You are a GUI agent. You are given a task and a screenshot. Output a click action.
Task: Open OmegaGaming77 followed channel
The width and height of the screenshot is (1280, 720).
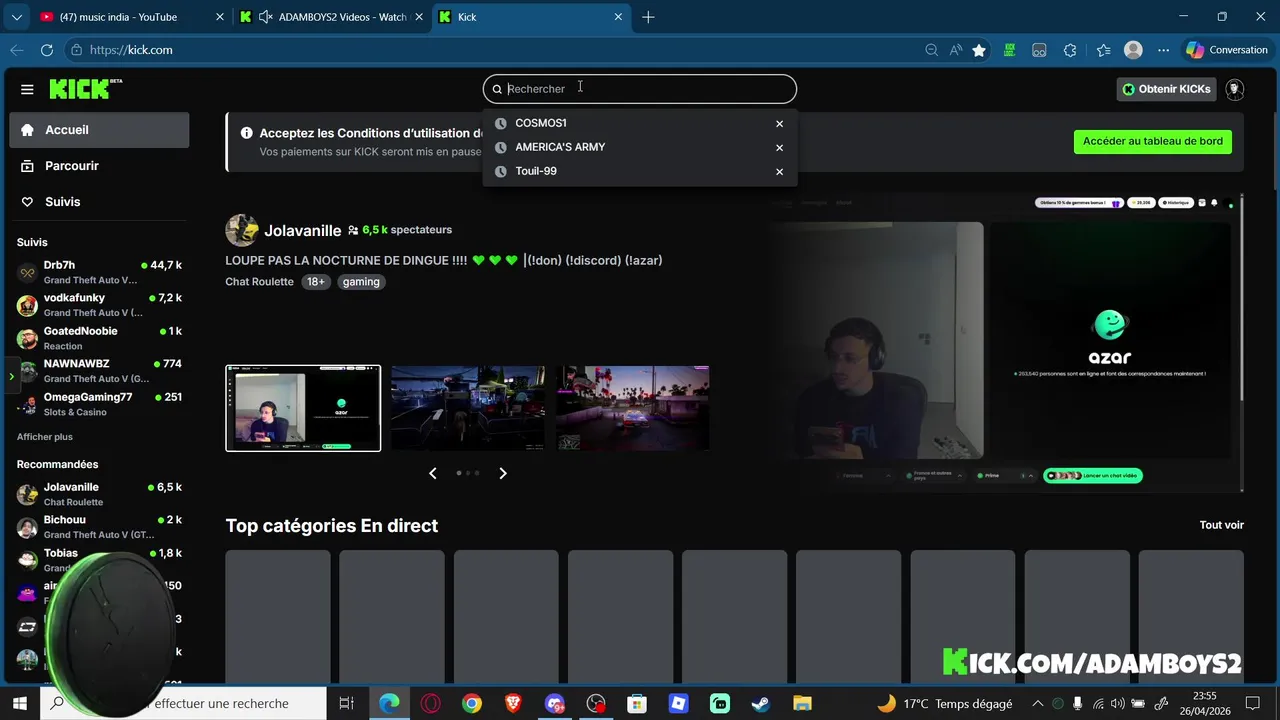[x=99, y=404]
